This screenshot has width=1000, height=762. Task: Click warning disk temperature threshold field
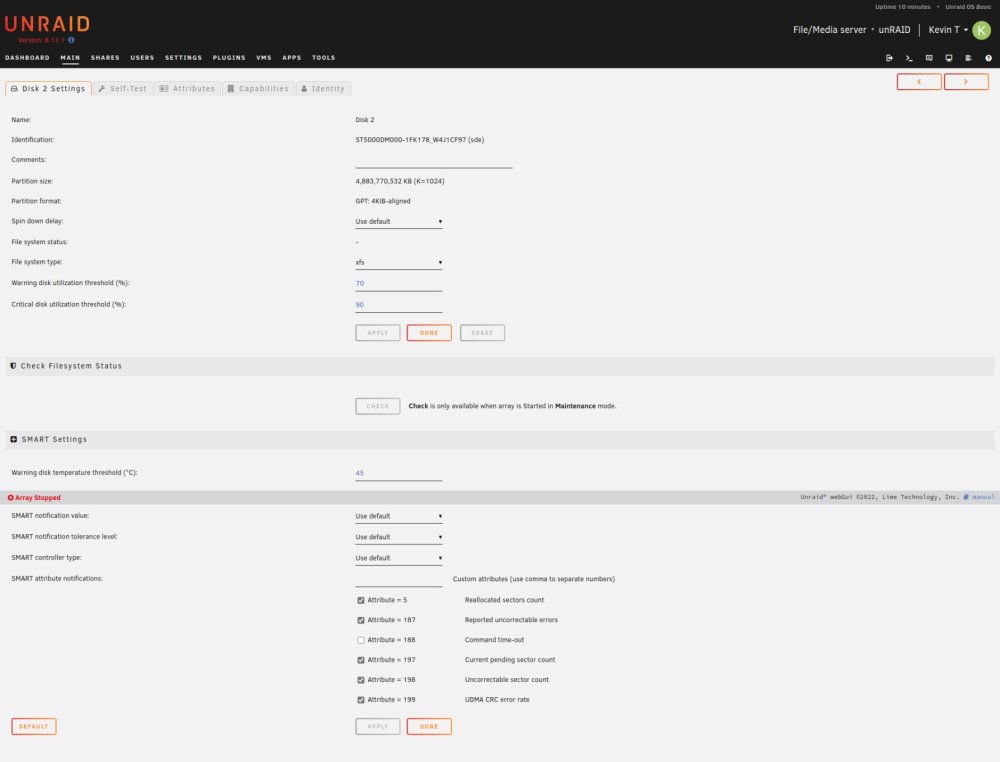click(399, 473)
